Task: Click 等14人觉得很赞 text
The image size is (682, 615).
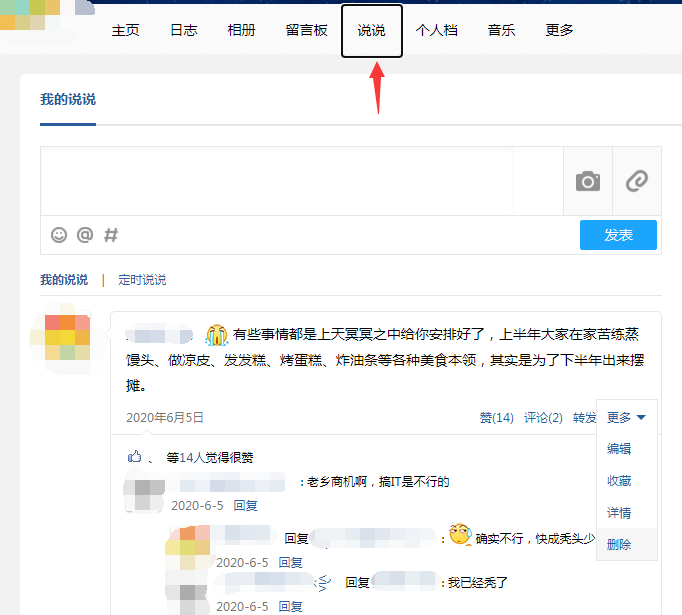Action: coord(210,458)
